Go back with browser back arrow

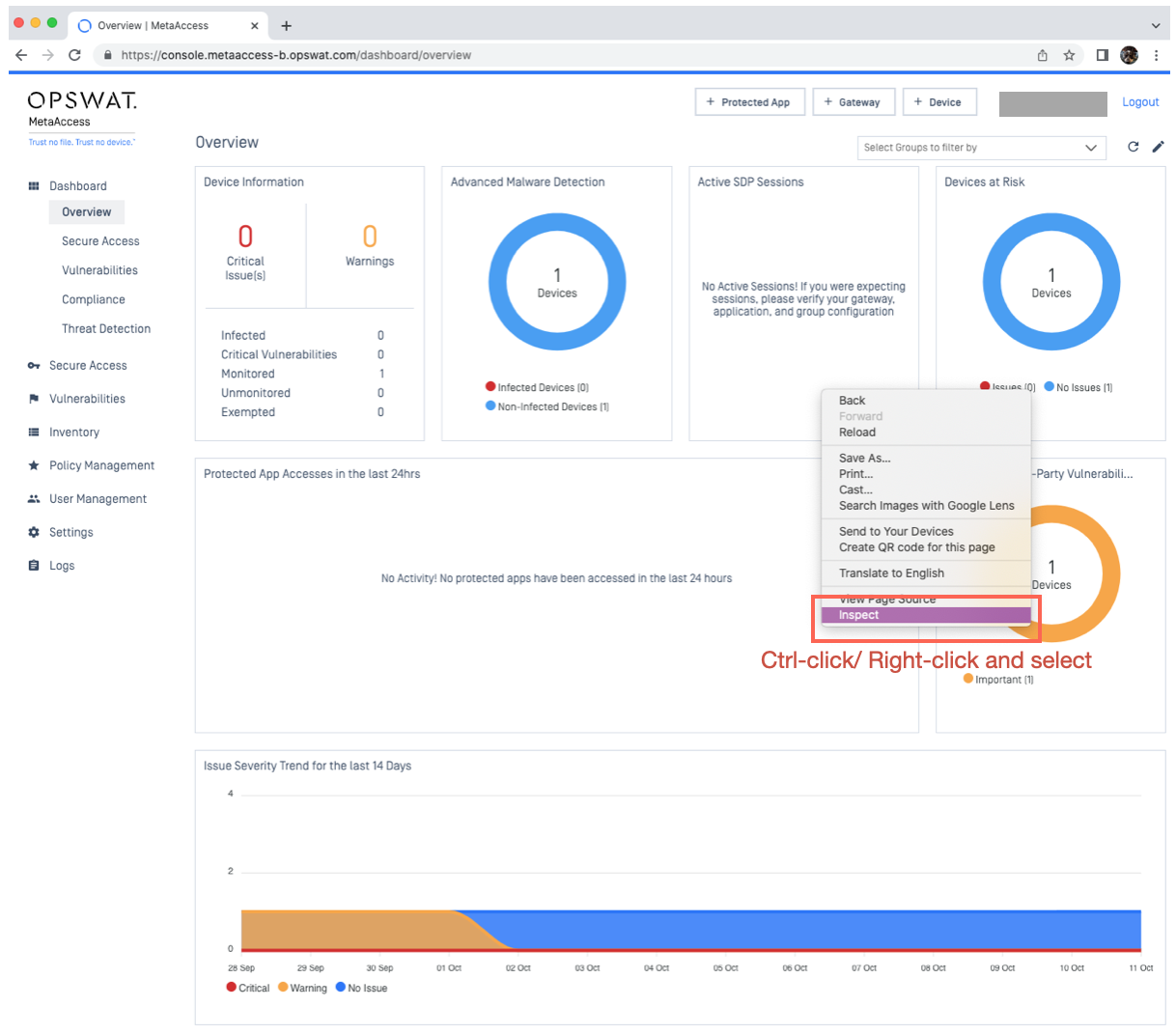(x=21, y=55)
